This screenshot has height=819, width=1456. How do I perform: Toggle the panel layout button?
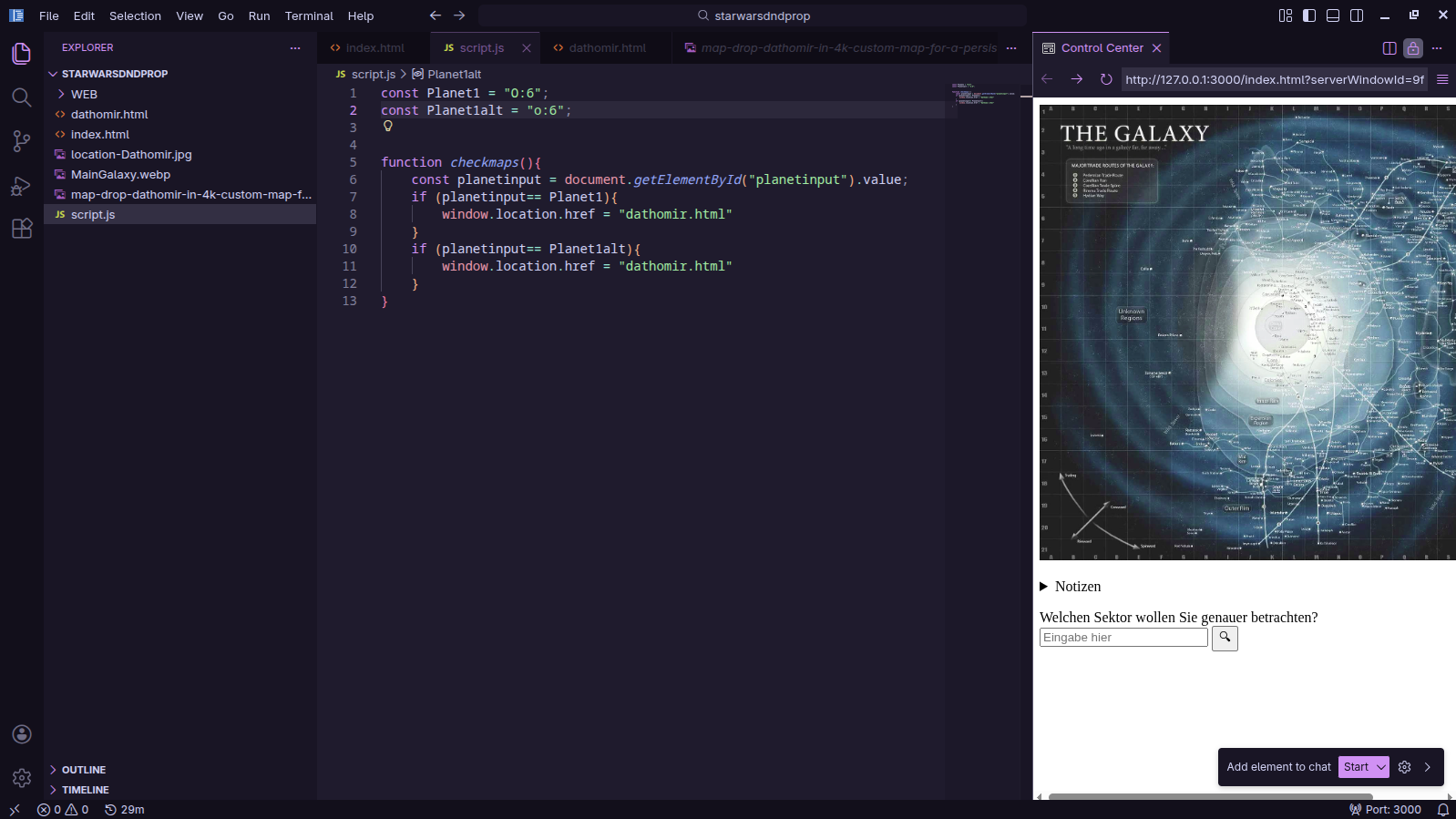tap(1333, 15)
